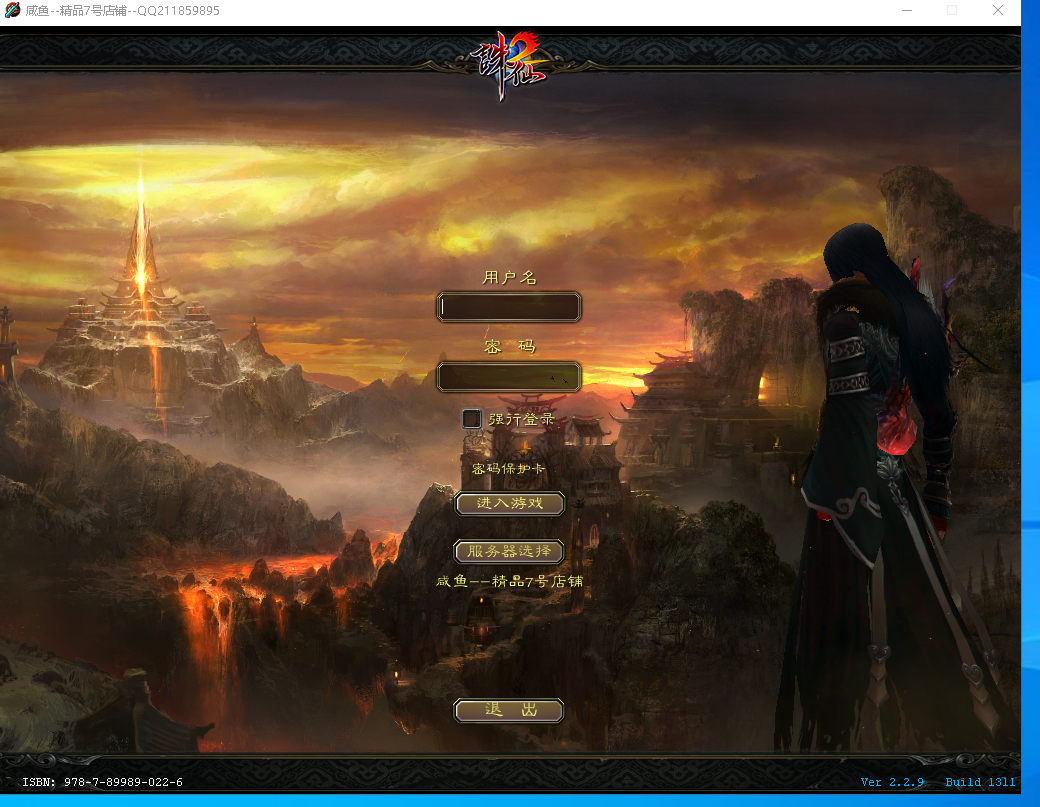Click the current server name 咸鱼--精品7号店铺
Viewport: 1040px width, 807px height.
(x=509, y=581)
